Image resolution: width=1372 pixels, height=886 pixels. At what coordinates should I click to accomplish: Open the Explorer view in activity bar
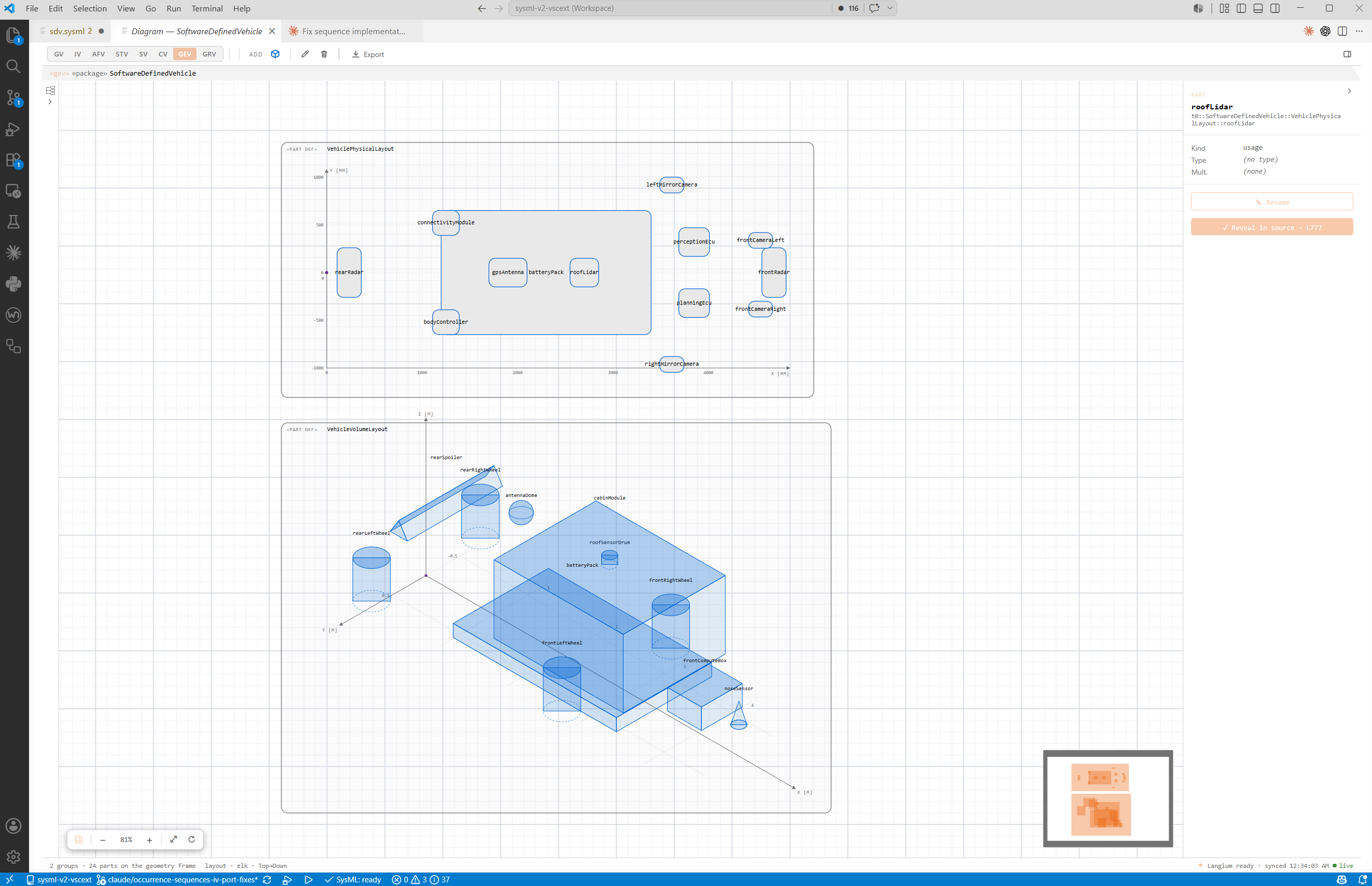pos(13,35)
